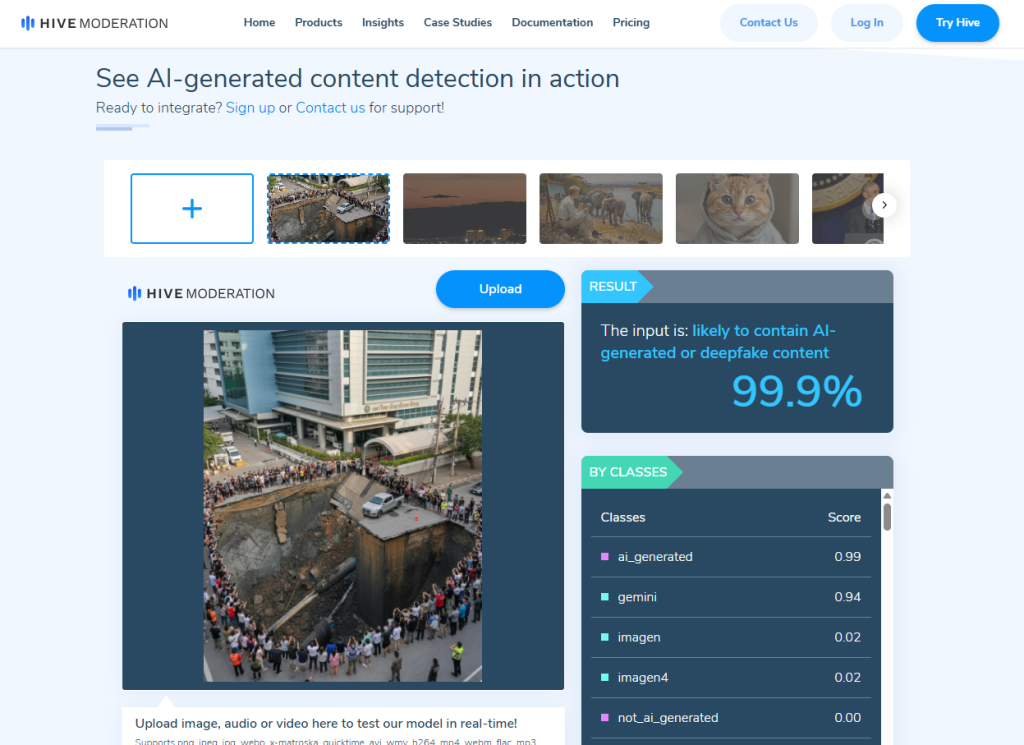The image size is (1024, 745).
Task: Select the sinkhole crowd sample thumbnail
Action: point(328,208)
